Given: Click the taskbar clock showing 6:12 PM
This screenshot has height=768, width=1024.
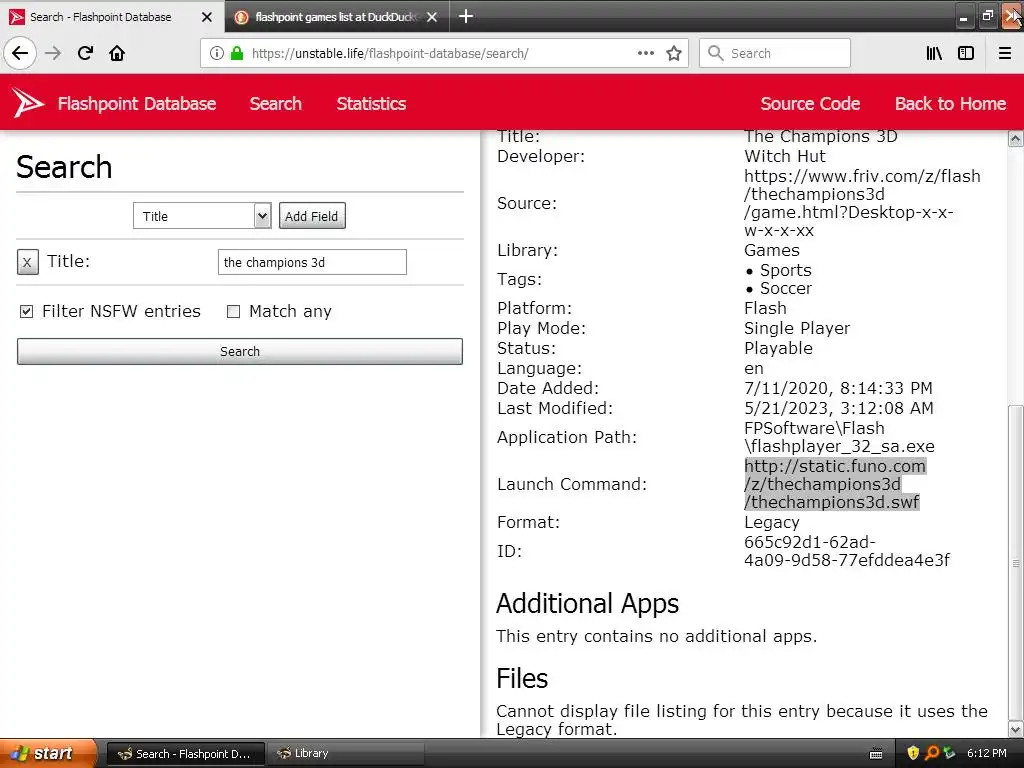Looking at the screenshot, I should pyautogui.click(x=987, y=753).
